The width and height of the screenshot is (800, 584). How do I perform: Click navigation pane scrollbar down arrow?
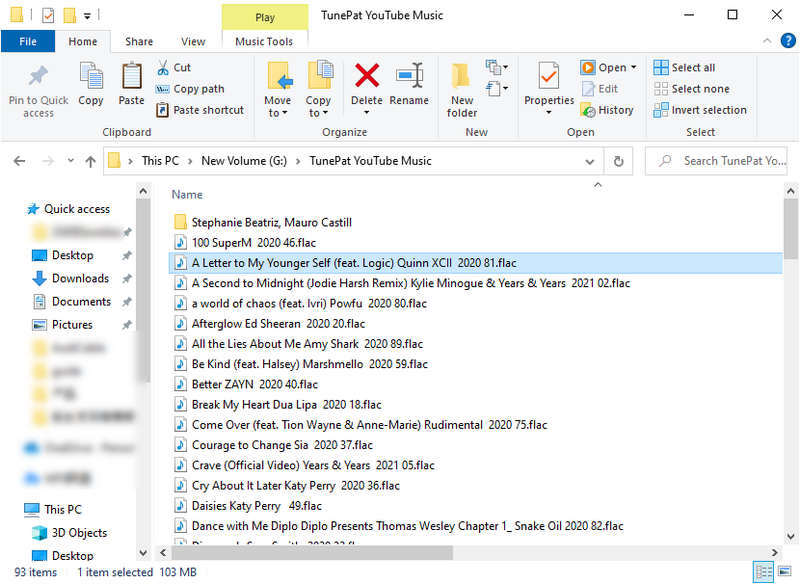pos(143,552)
